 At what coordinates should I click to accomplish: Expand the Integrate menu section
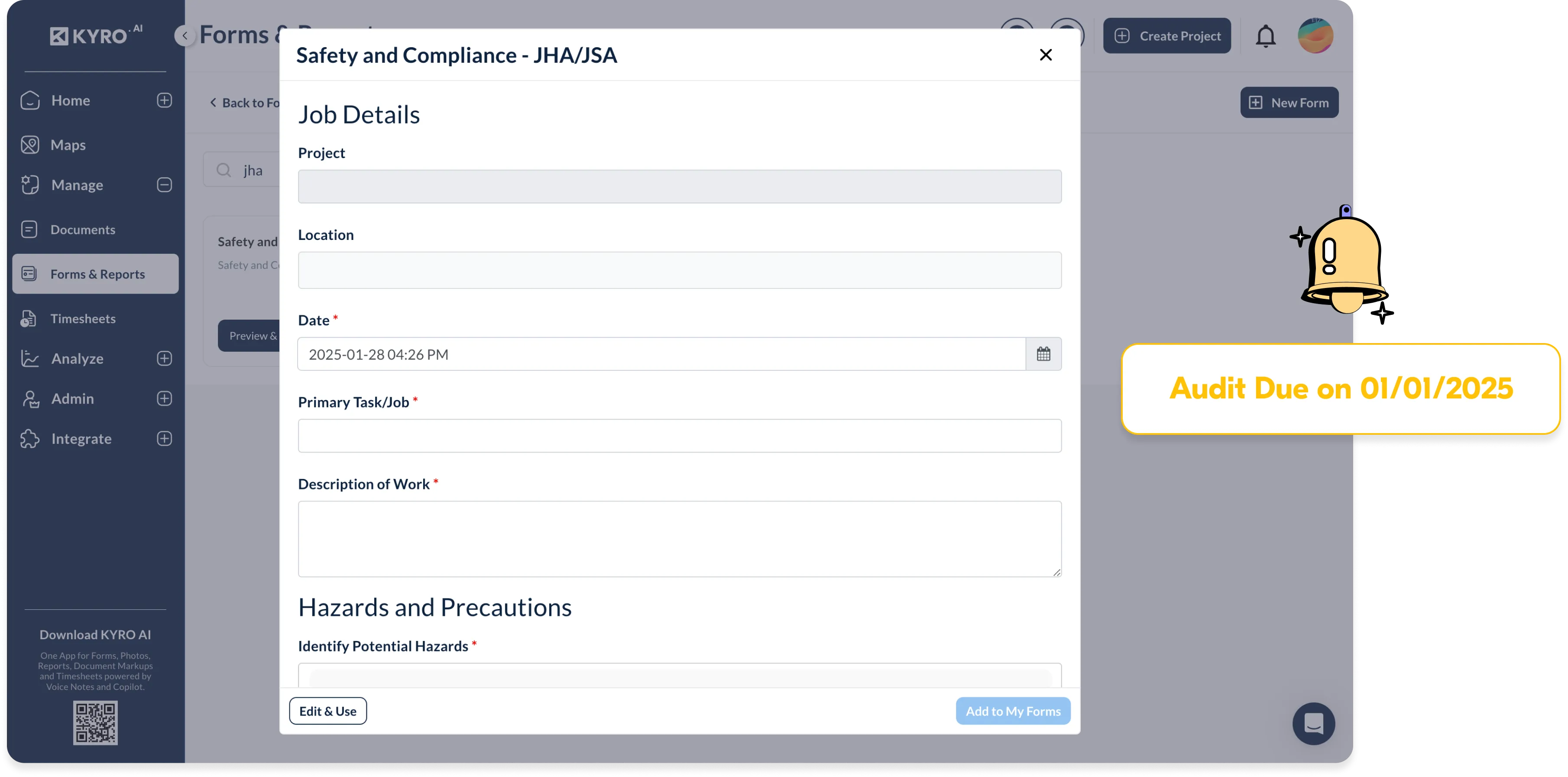(164, 439)
